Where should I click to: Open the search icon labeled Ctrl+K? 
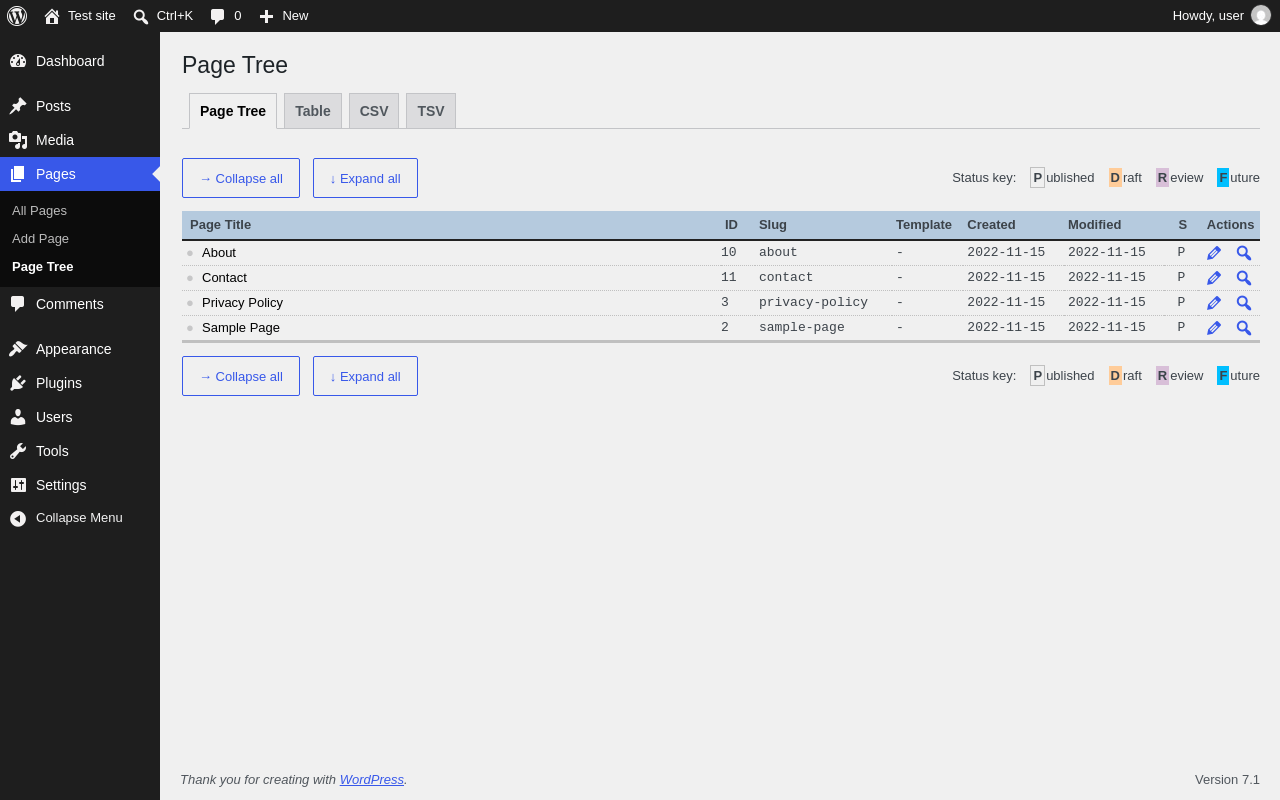[163, 16]
